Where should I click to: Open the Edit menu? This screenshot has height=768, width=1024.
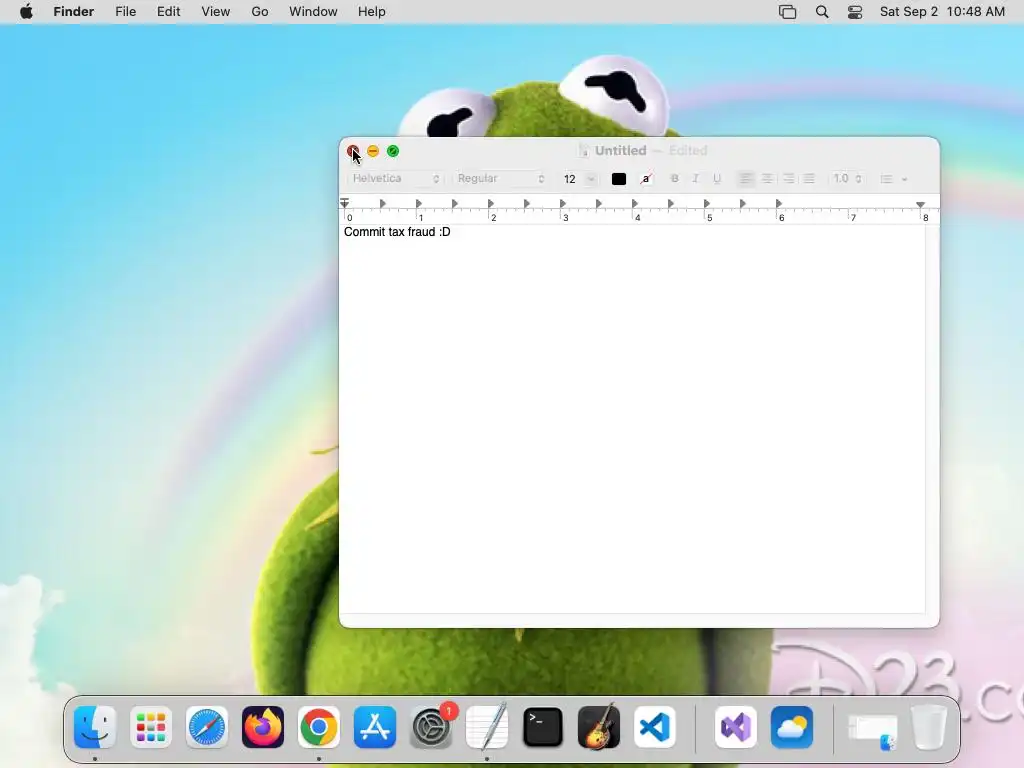click(168, 12)
